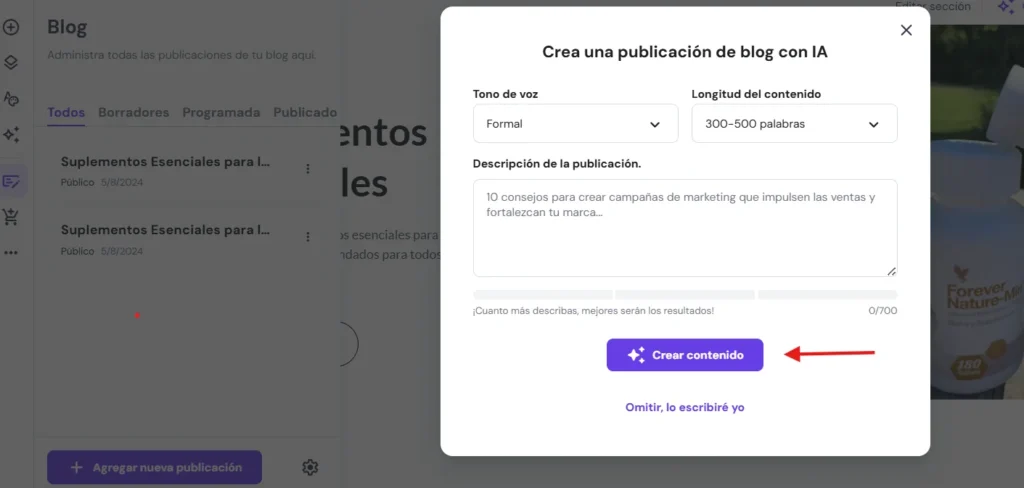Image resolution: width=1024 pixels, height=488 pixels.
Task: Open blog settings gear icon
Action: (x=310, y=467)
